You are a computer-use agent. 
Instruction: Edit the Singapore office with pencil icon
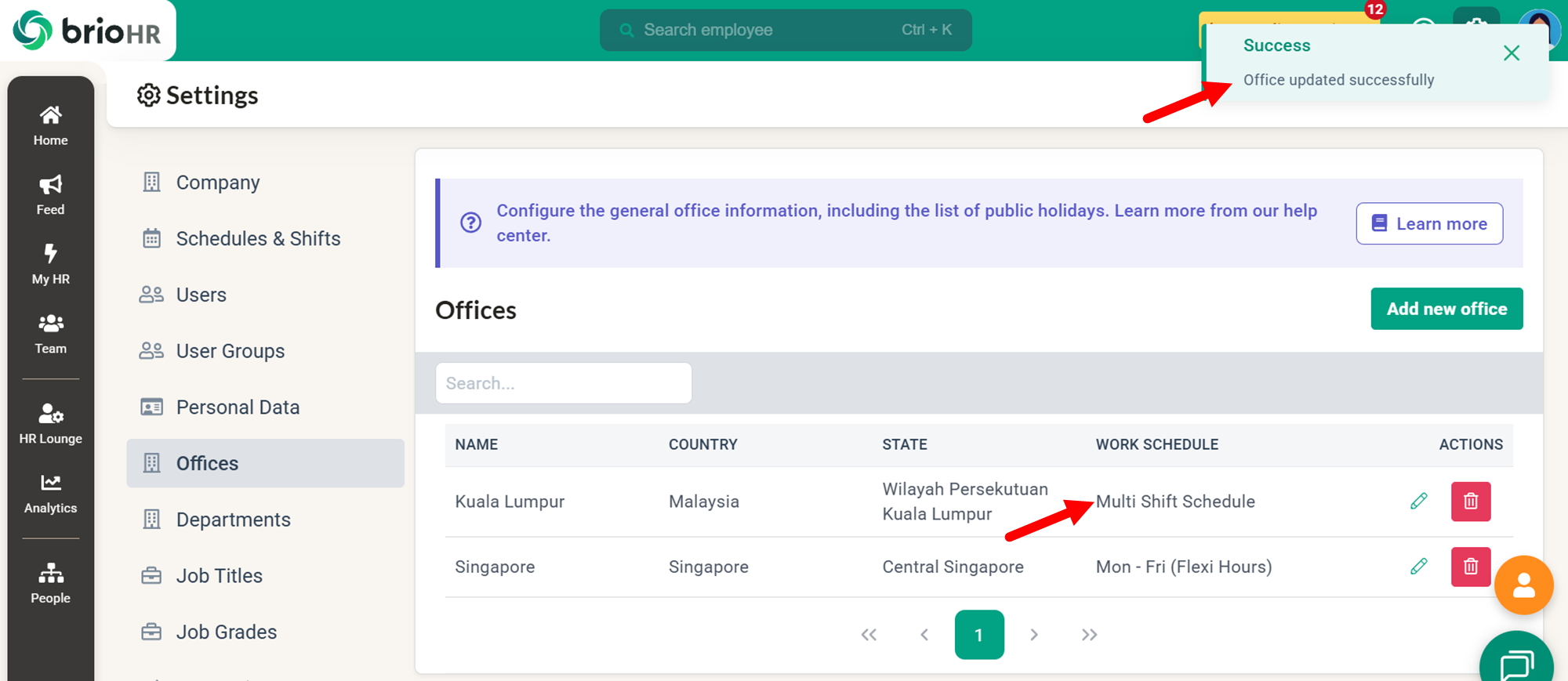pos(1418,567)
